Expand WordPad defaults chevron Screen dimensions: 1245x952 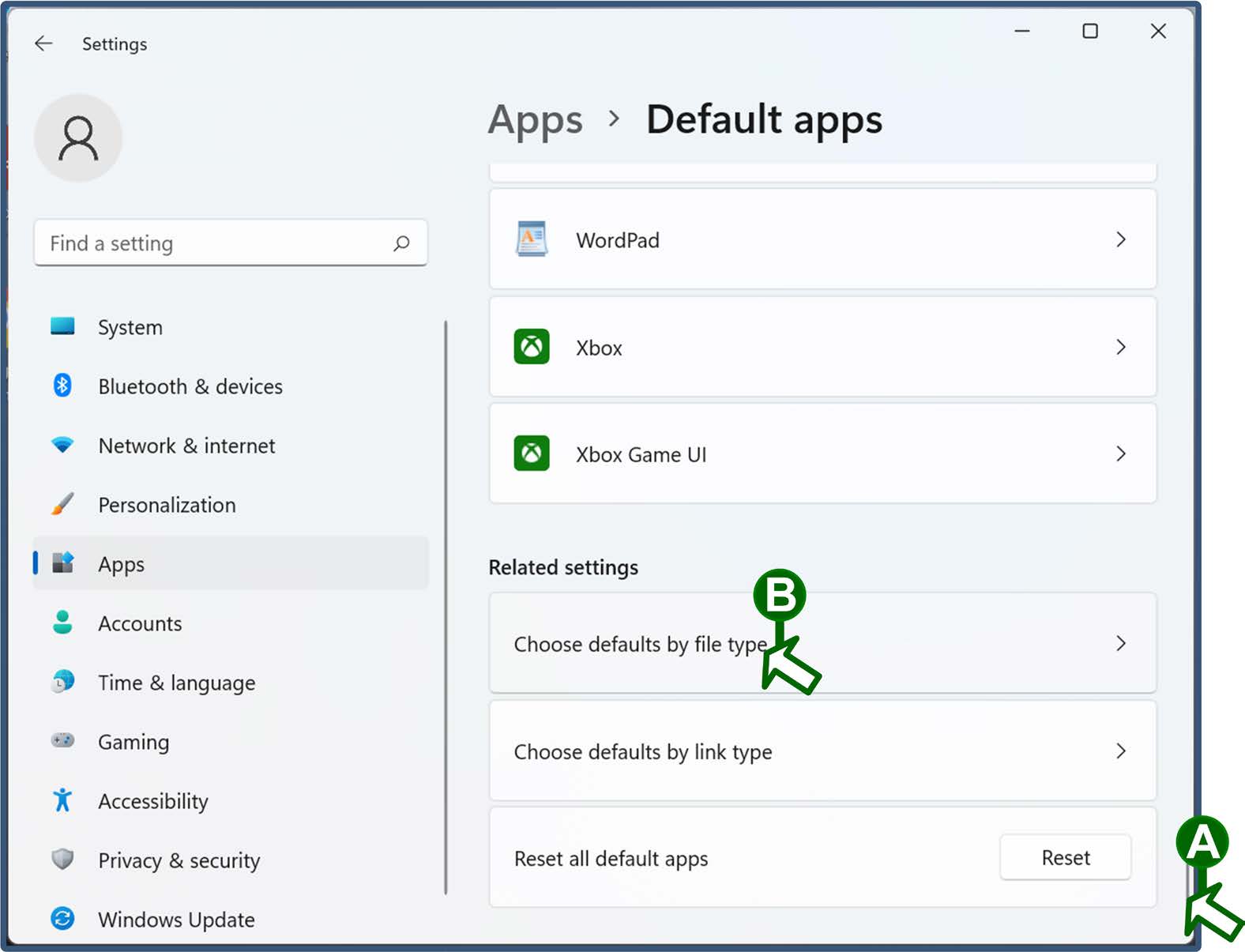tap(1121, 239)
